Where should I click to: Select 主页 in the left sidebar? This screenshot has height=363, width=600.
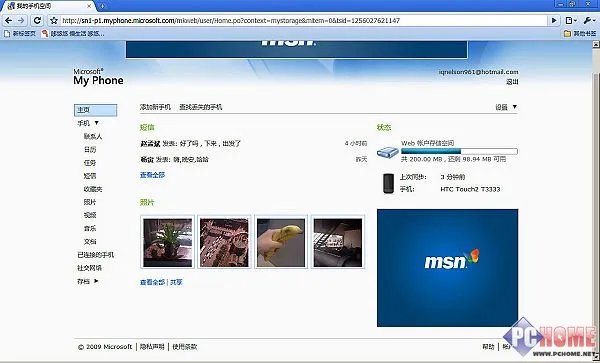(x=95, y=110)
